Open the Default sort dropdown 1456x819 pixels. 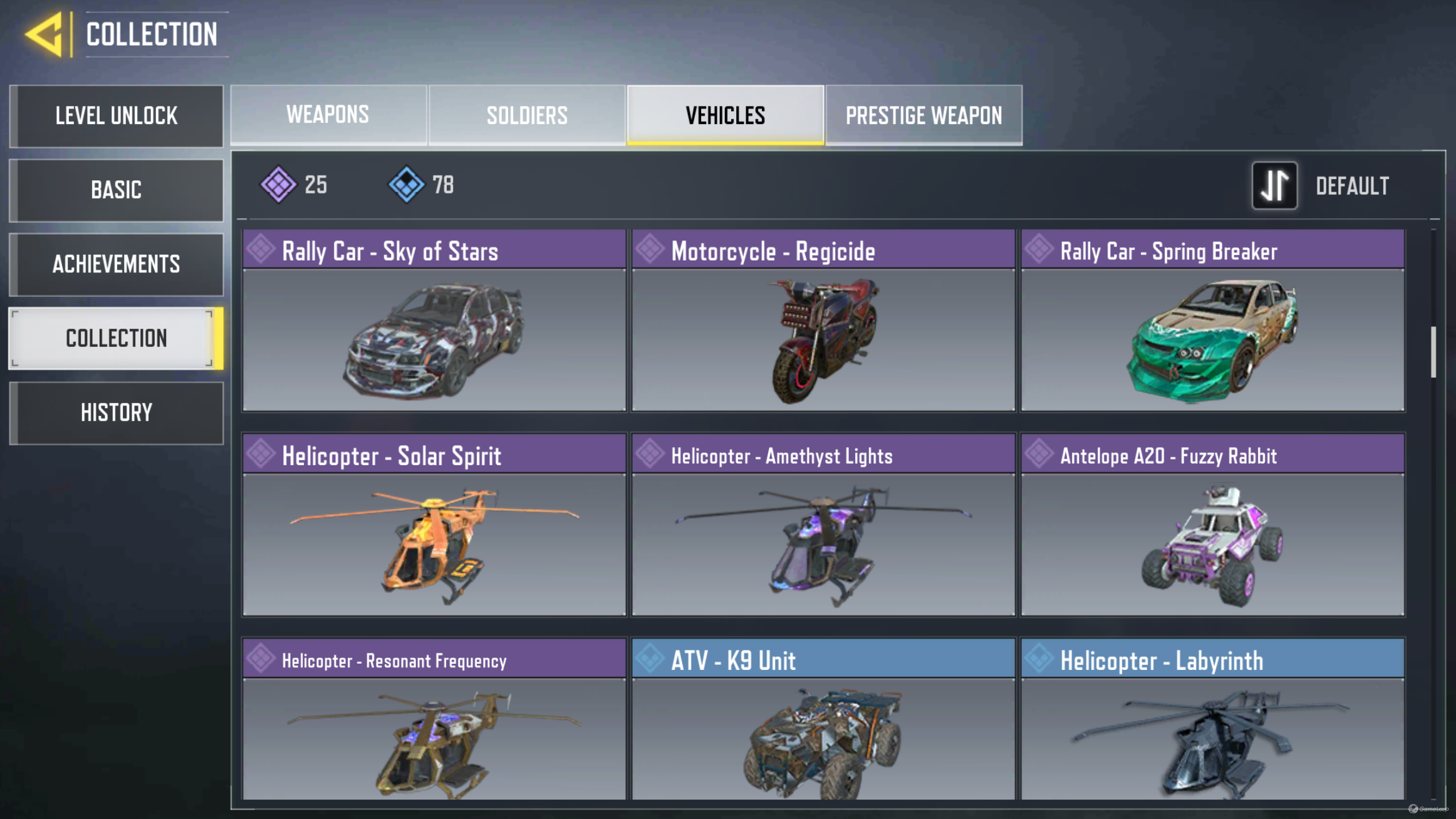[x=1352, y=186]
